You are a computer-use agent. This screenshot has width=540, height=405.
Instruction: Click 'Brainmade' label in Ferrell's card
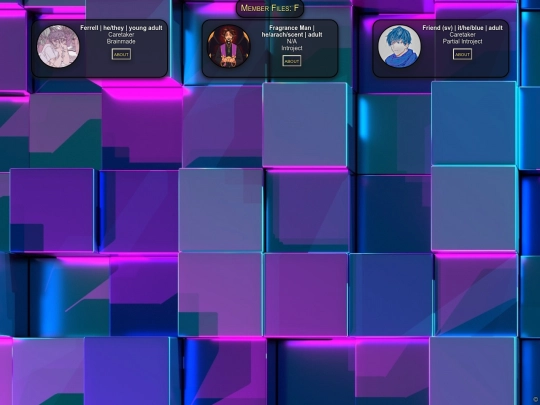(121, 41)
